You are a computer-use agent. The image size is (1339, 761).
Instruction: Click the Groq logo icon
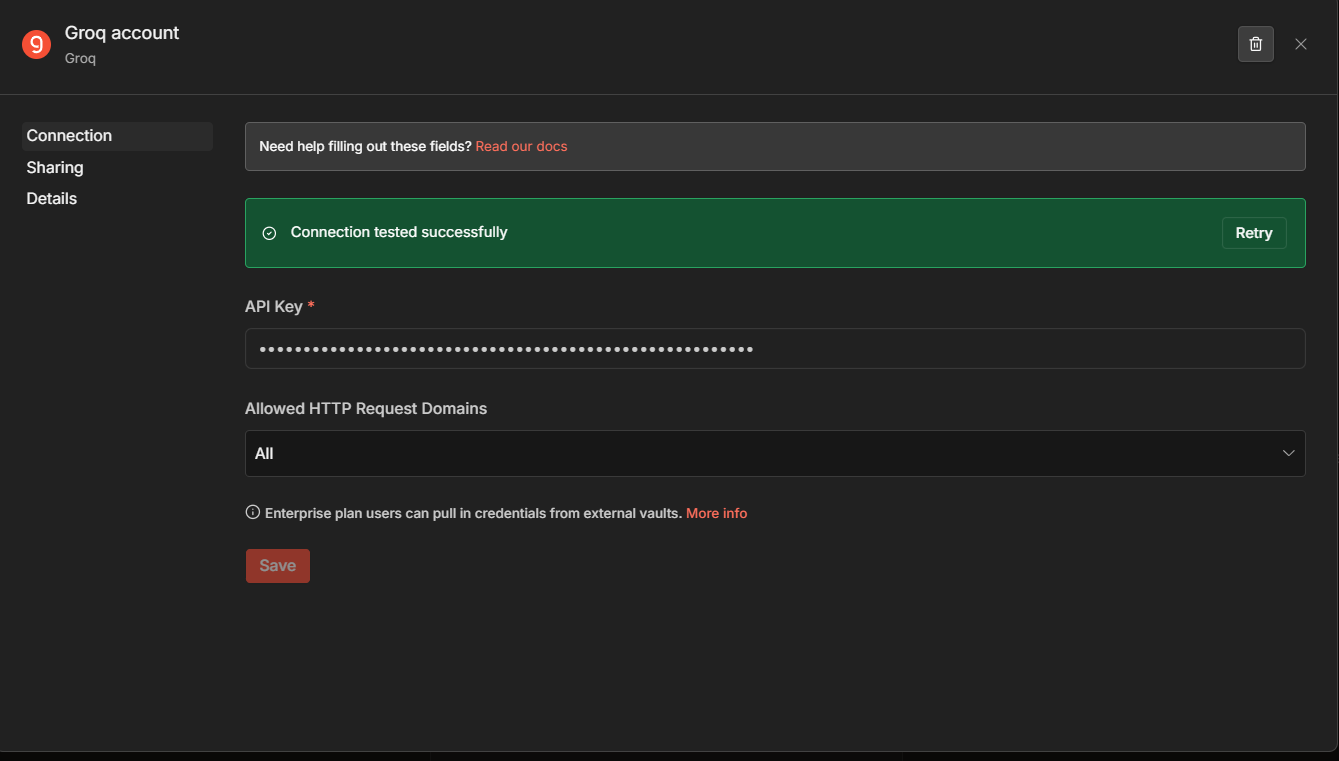tap(36, 45)
